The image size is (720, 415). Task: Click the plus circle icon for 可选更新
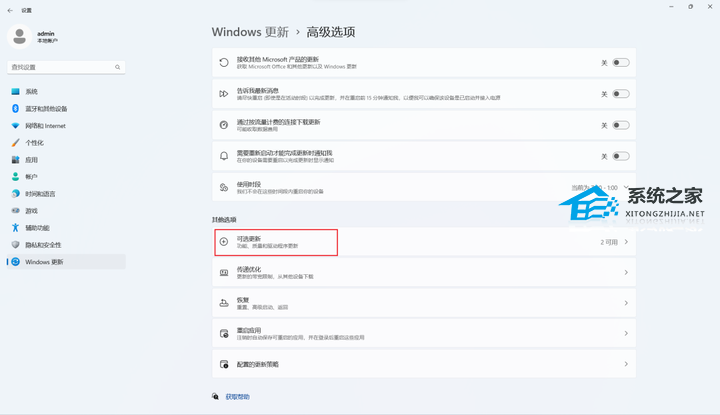[224, 241]
